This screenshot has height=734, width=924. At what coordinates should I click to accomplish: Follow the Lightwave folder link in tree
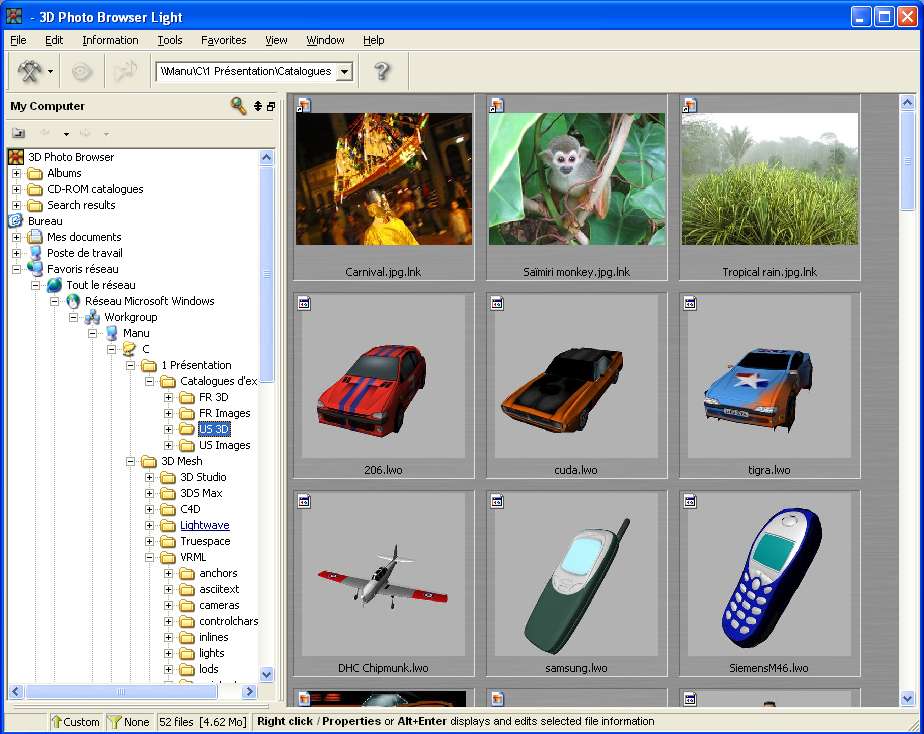point(204,525)
